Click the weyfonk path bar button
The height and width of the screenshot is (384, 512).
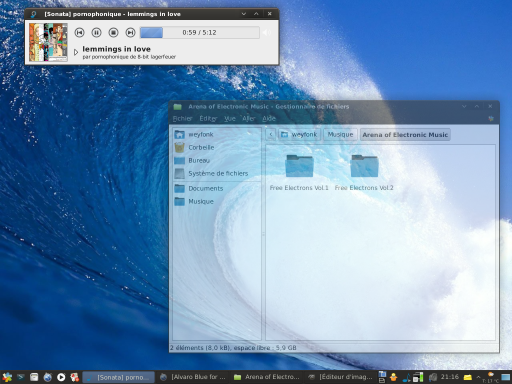[299, 135]
